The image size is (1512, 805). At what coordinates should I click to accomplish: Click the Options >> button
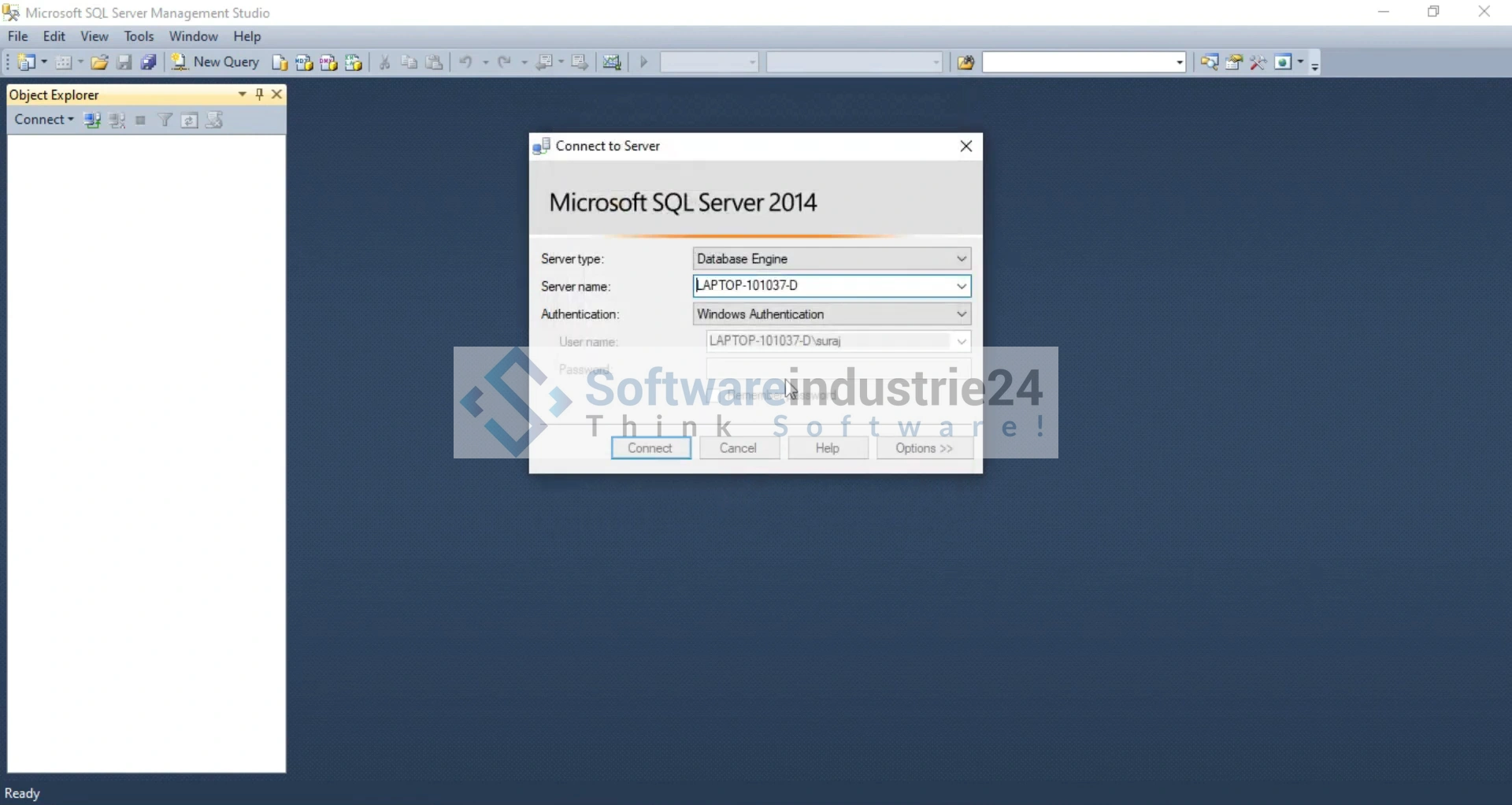click(925, 448)
